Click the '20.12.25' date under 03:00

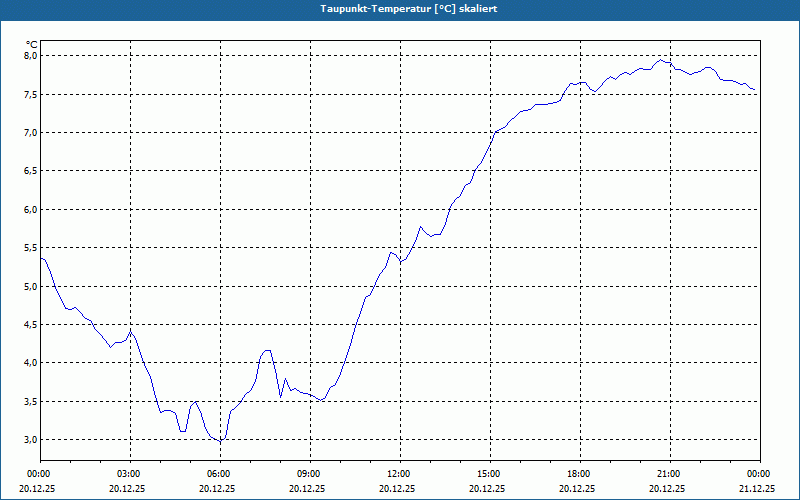click(127, 488)
